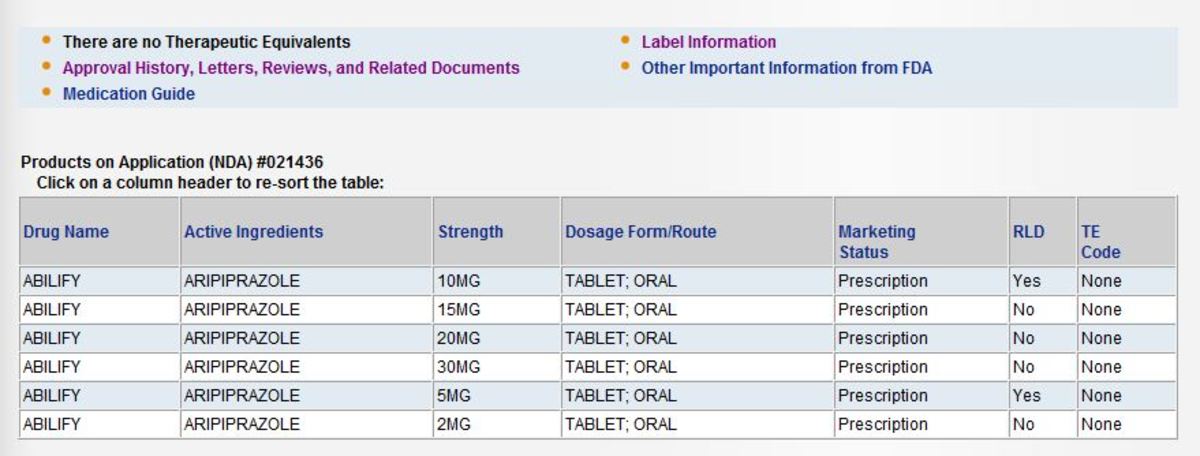Sort table by Dosage Form/Route column

641,232
